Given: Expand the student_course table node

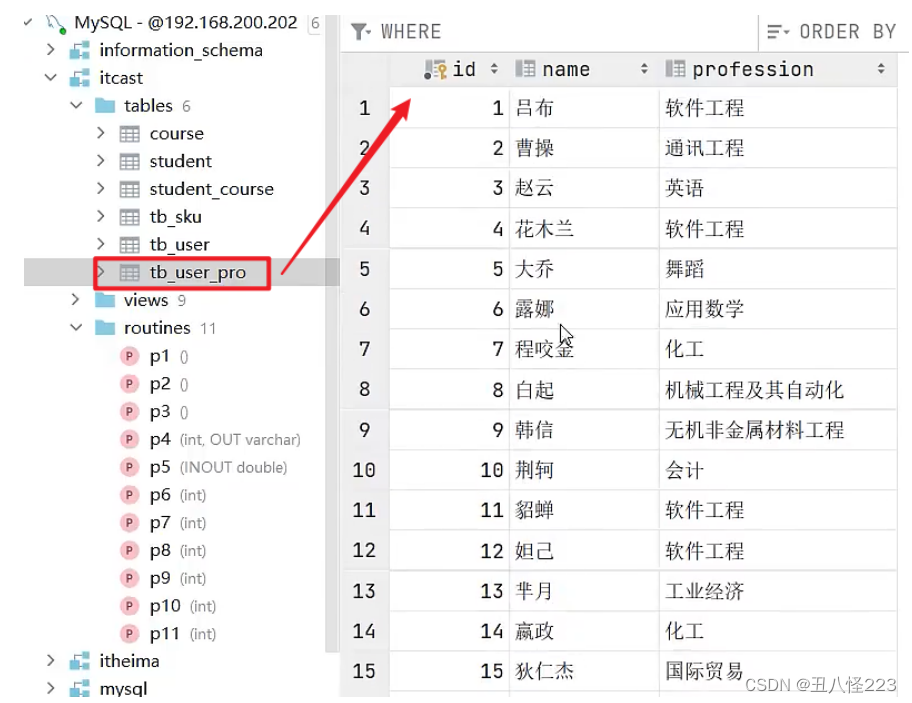Looking at the screenshot, I should tap(101, 188).
